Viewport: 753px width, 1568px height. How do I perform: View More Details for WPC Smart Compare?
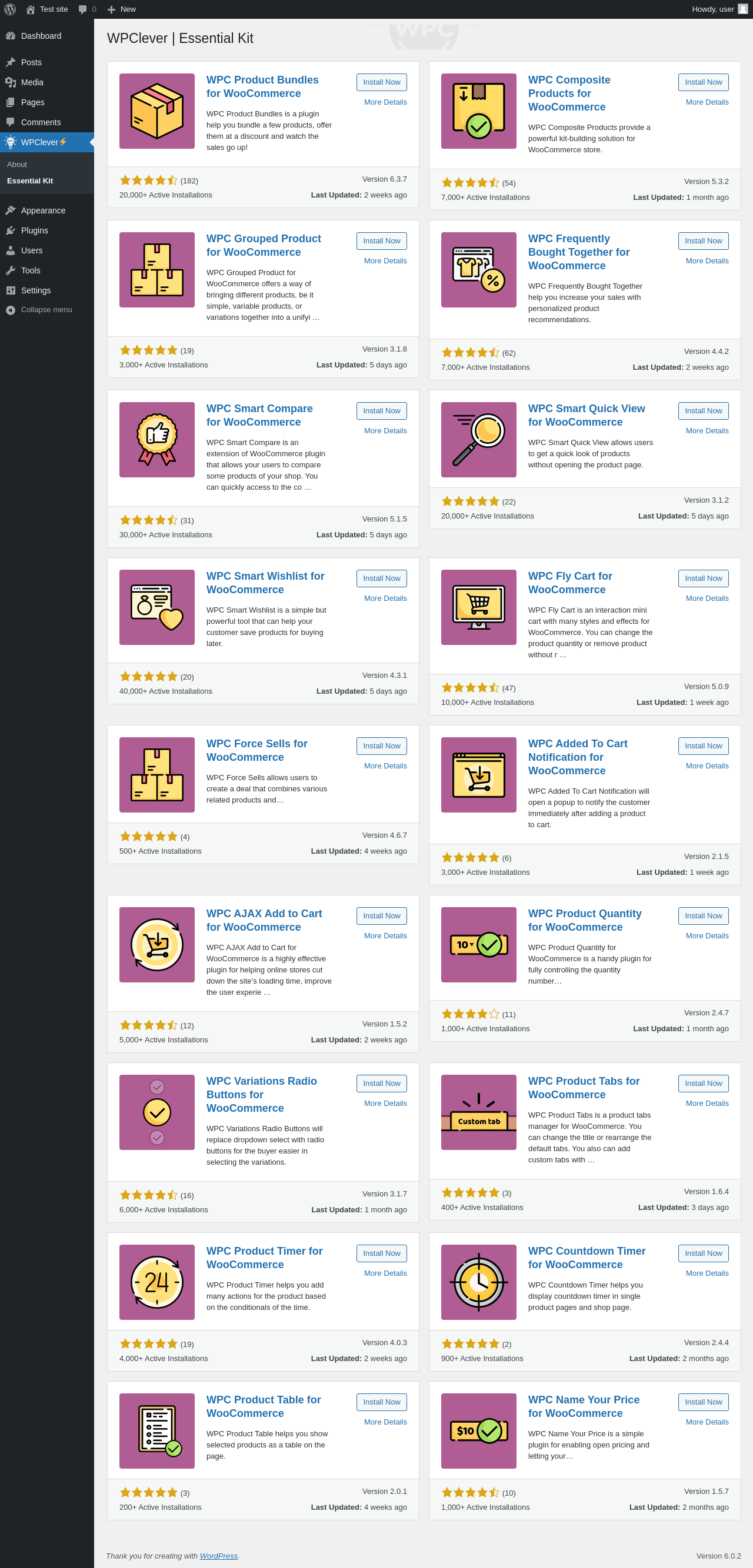pyautogui.click(x=386, y=431)
